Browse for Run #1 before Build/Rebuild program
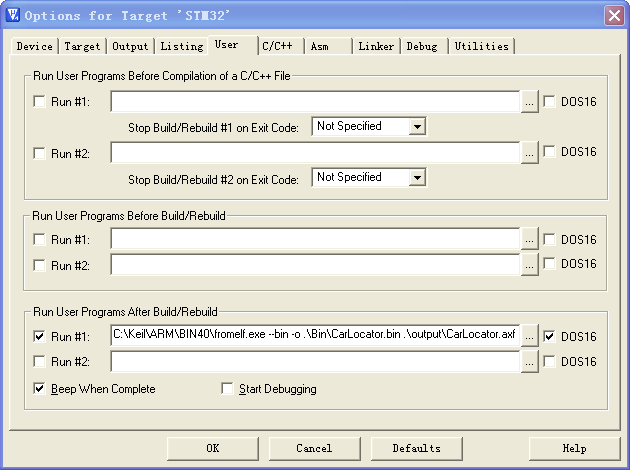The height and width of the screenshot is (470, 630). 530,239
